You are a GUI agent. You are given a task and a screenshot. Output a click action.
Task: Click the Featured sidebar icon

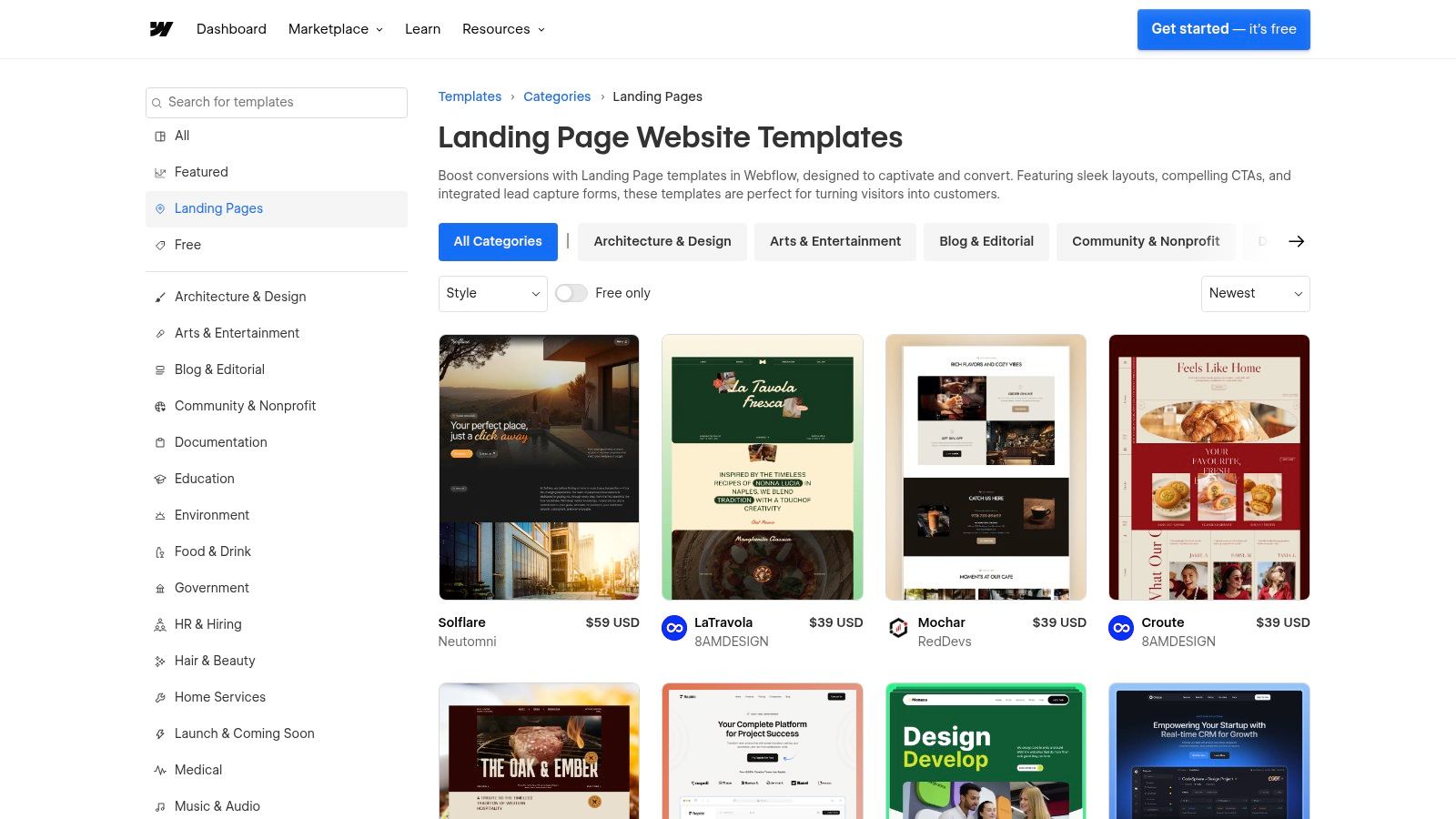coord(160,173)
